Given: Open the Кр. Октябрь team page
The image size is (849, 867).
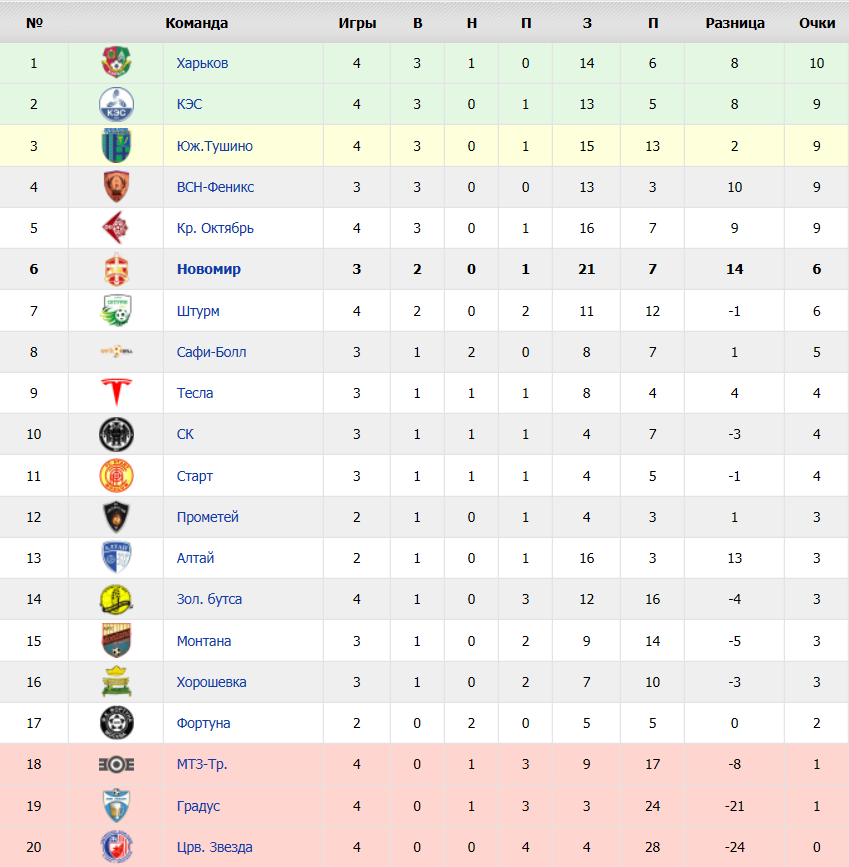Looking at the screenshot, I should [215, 228].
